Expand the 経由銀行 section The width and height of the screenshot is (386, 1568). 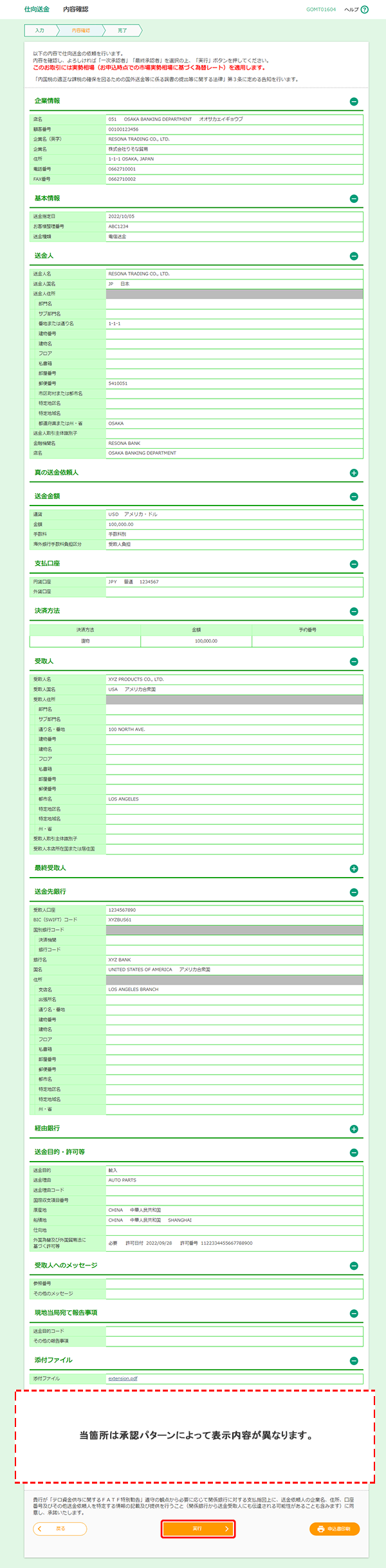(354, 1129)
